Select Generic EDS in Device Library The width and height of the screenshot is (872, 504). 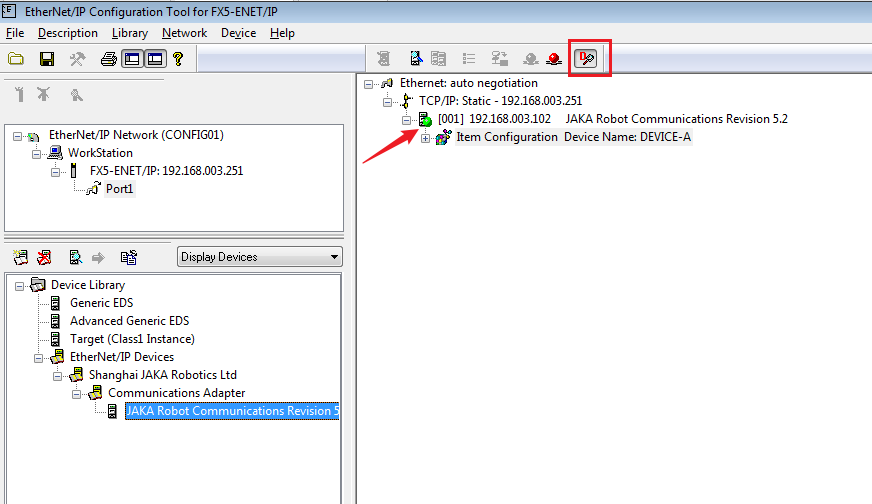coord(100,303)
